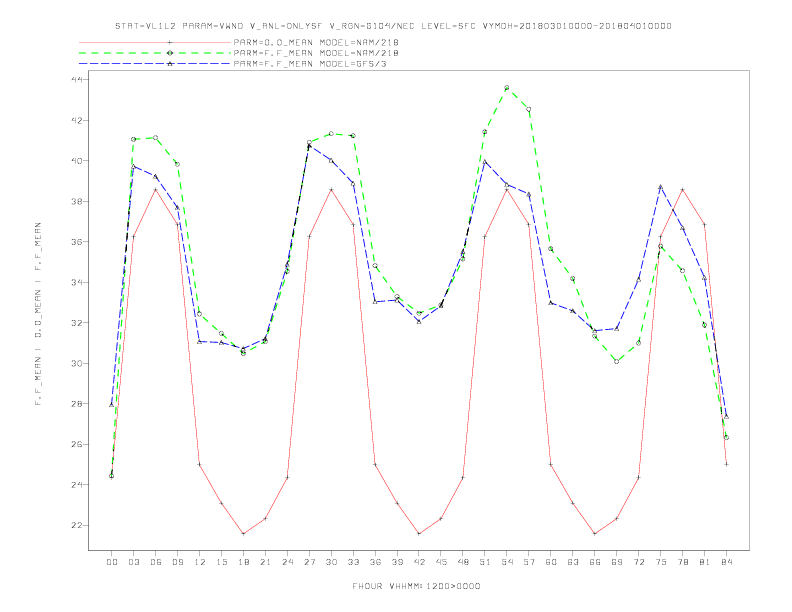Click y-axis tick label 30
This screenshot has height=612, width=792.
click(77, 363)
